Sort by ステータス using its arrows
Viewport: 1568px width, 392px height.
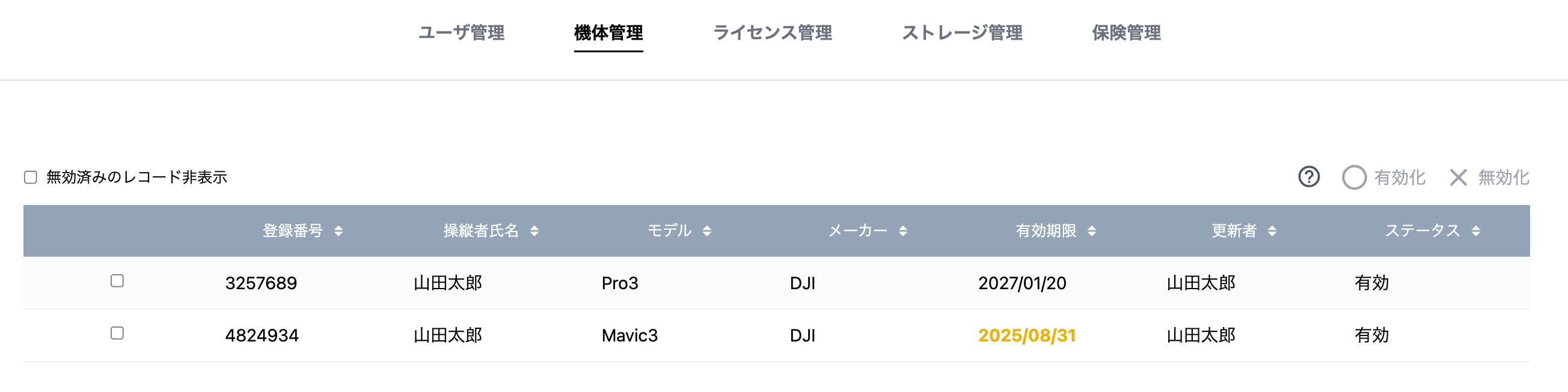coord(1475,231)
